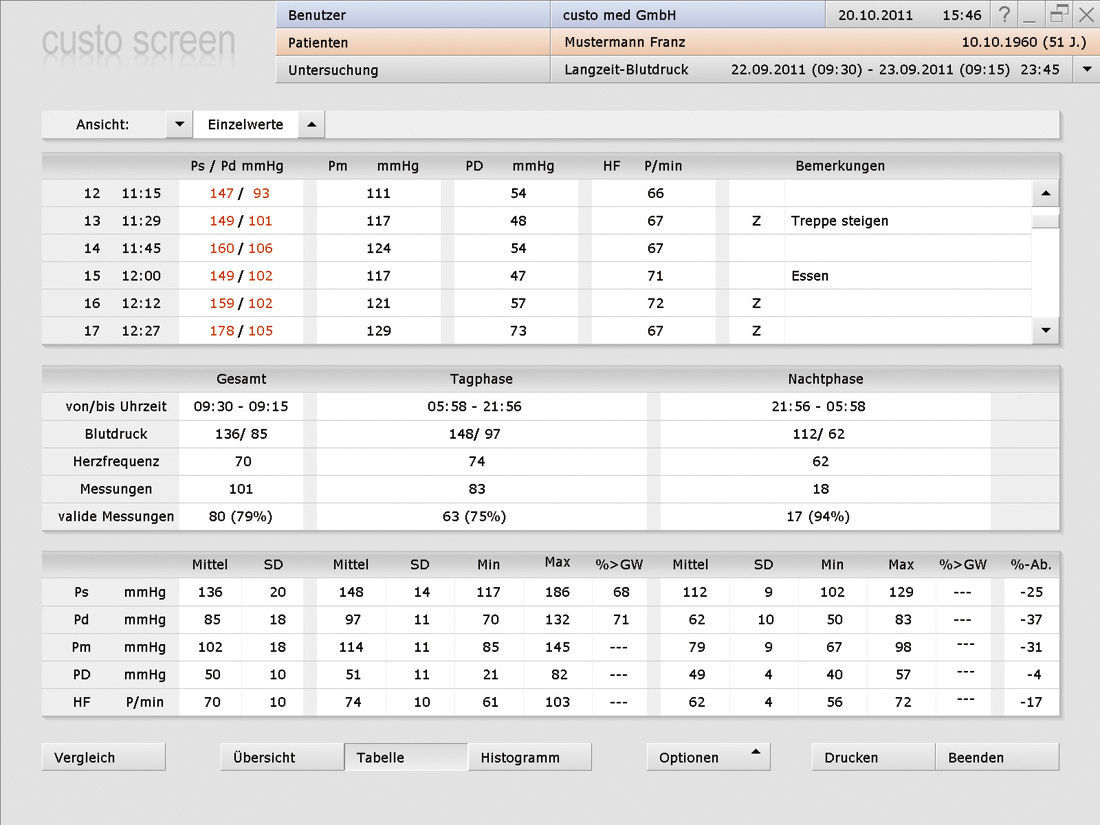Select measurement row 13 at 11:29
This screenshot has height=825, width=1100.
pos(537,220)
